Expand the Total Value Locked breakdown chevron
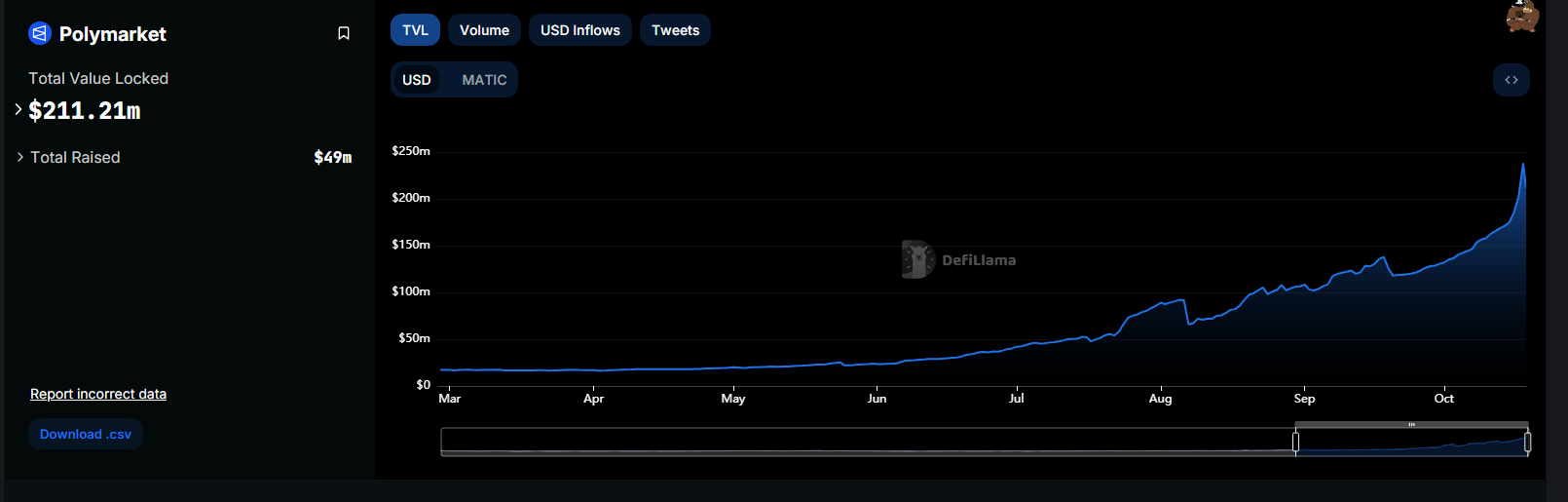 coord(19,109)
